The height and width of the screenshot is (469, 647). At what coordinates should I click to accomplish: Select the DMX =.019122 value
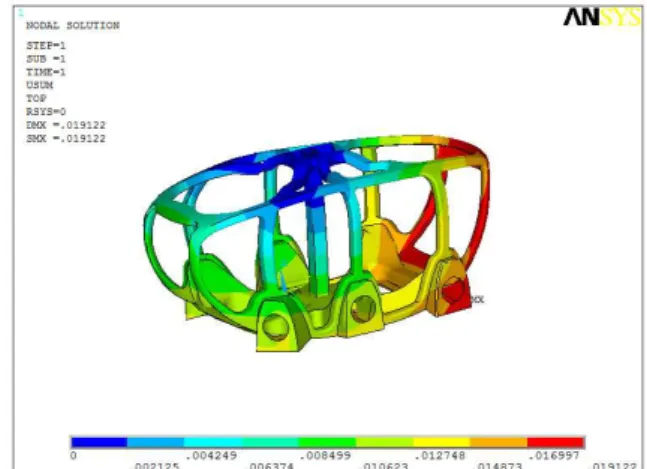[66, 125]
